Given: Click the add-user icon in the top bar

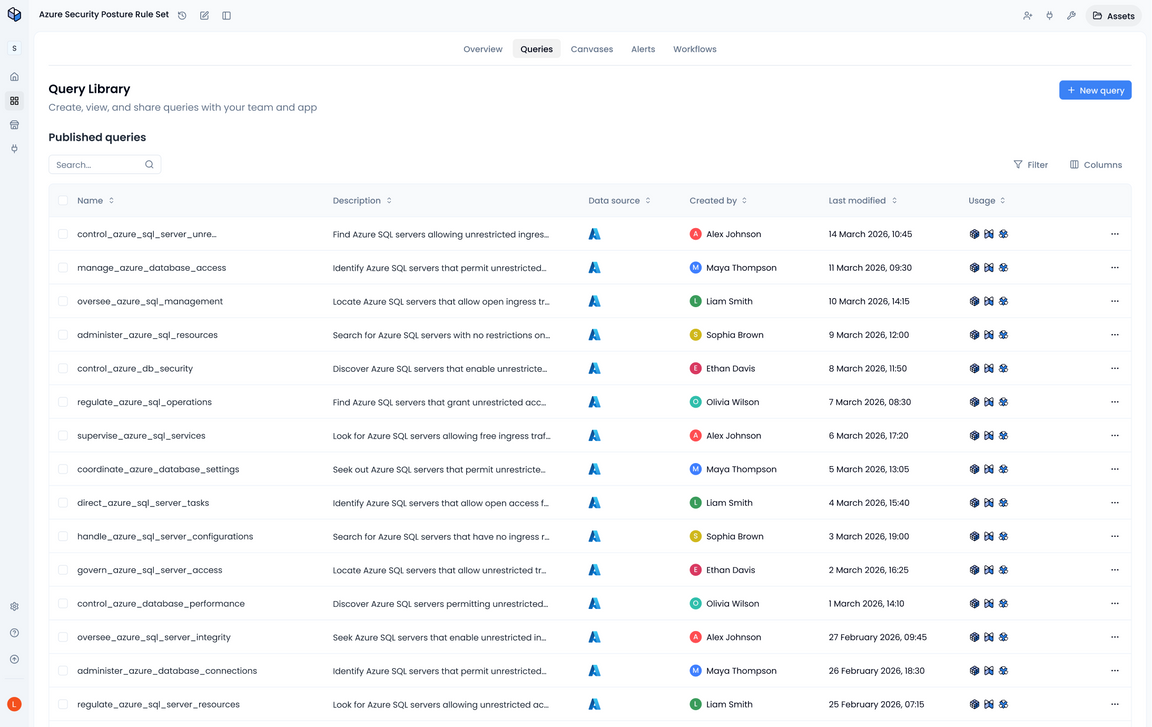Looking at the screenshot, I should click(x=1027, y=15).
